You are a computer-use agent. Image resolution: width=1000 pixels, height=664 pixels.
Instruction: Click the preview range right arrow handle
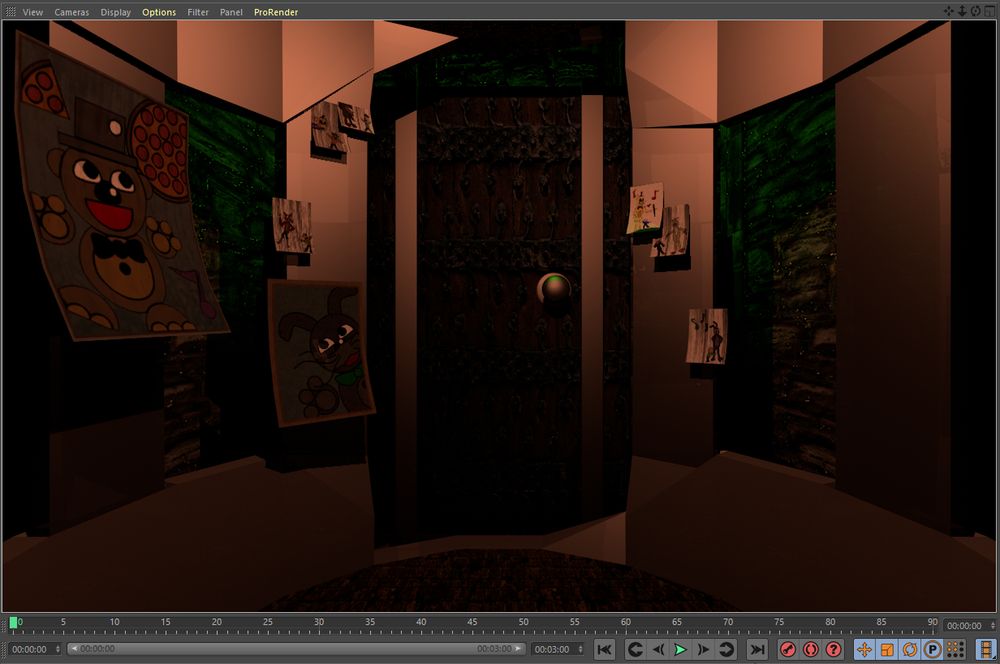519,649
